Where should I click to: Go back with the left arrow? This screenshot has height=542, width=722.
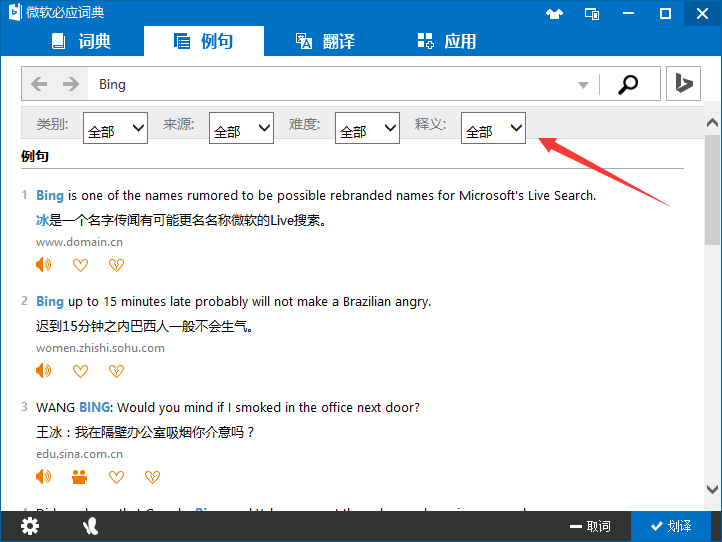(39, 84)
